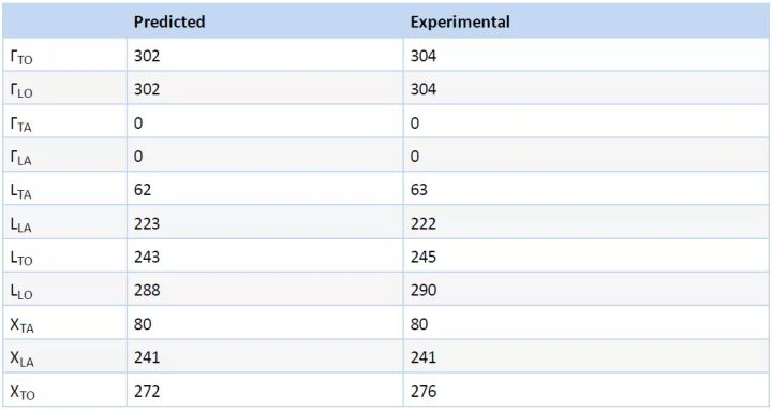The image size is (773, 410).
Task: Click the ΓTA row label
Action: pyautogui.click(x=21, y=124)
